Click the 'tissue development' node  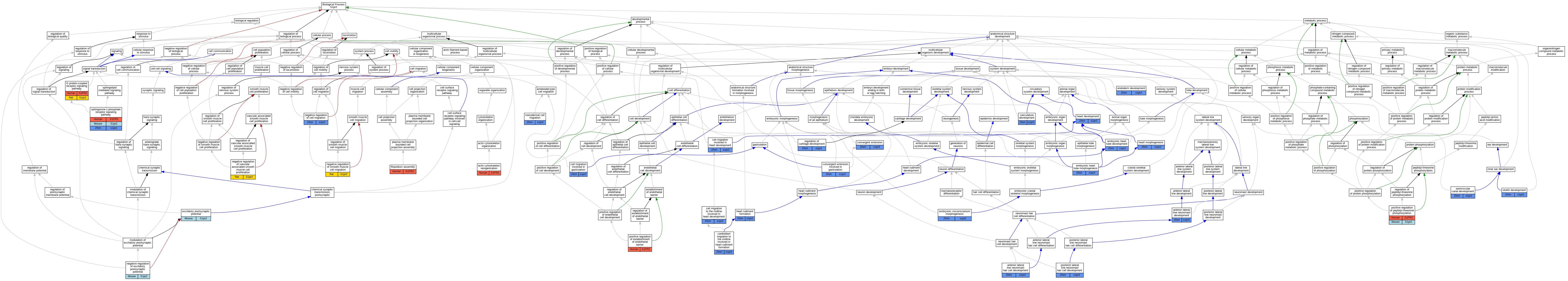tap(967, 69)
